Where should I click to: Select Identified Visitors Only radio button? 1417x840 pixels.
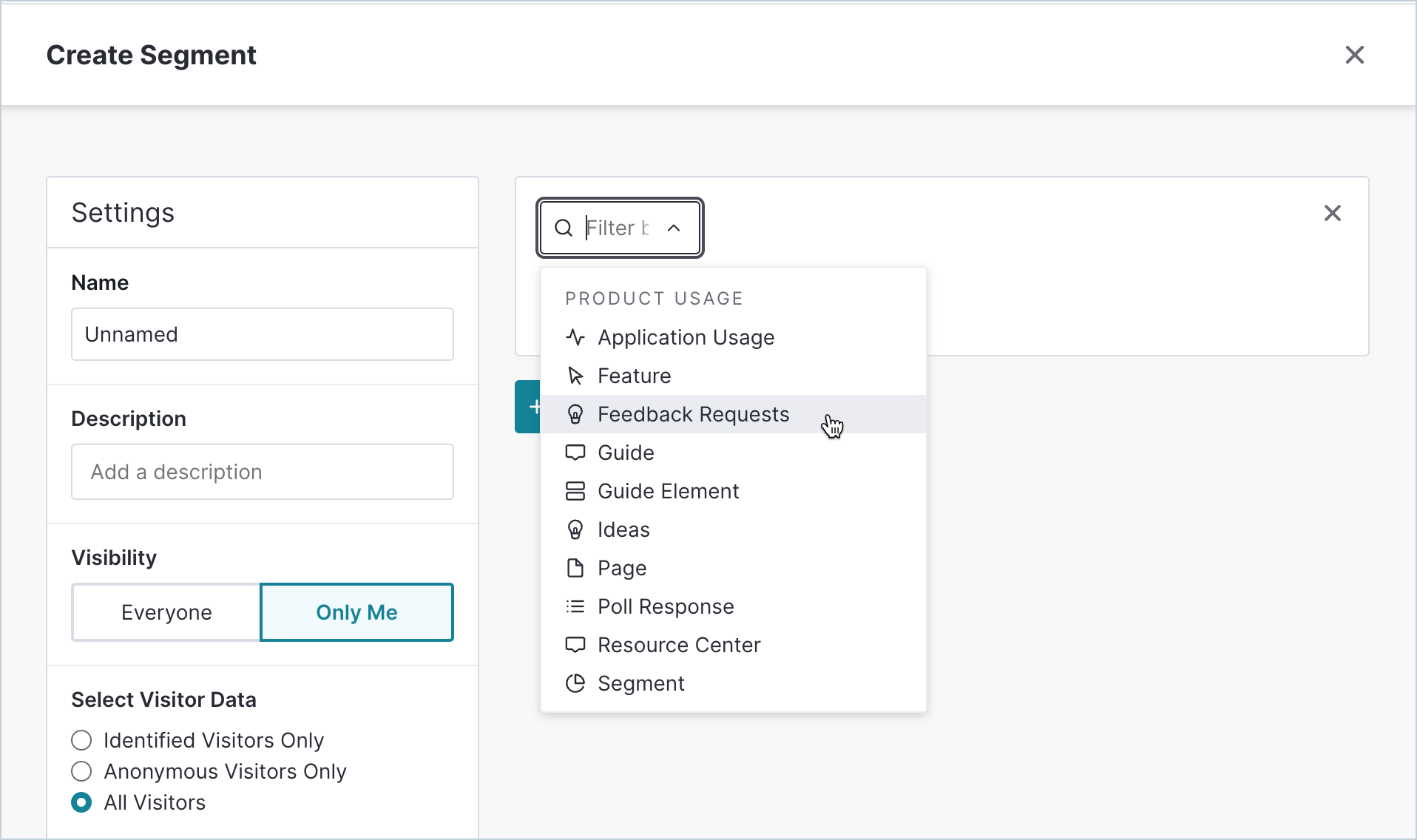(81, 740)
